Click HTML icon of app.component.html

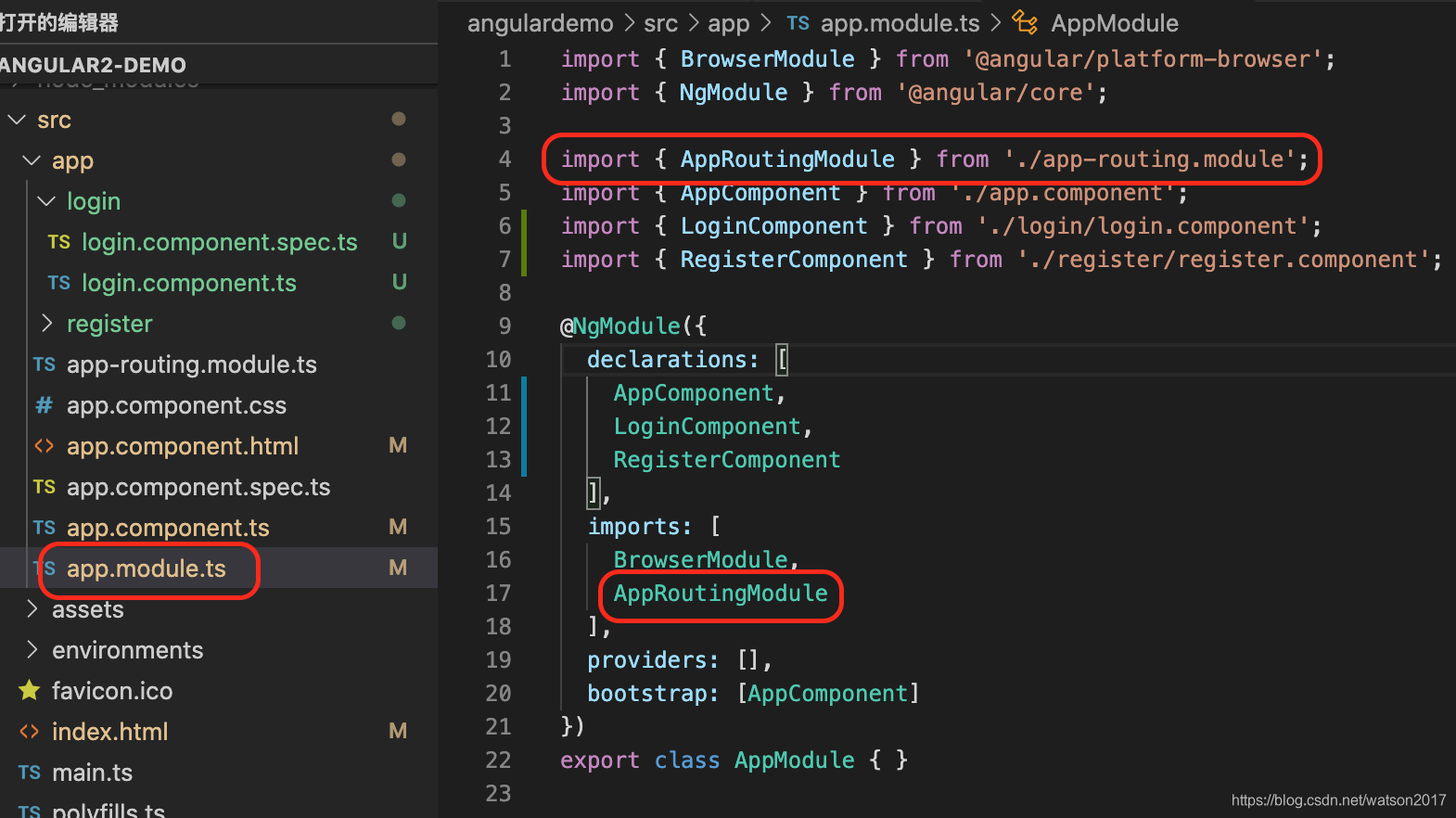[44, 446]
